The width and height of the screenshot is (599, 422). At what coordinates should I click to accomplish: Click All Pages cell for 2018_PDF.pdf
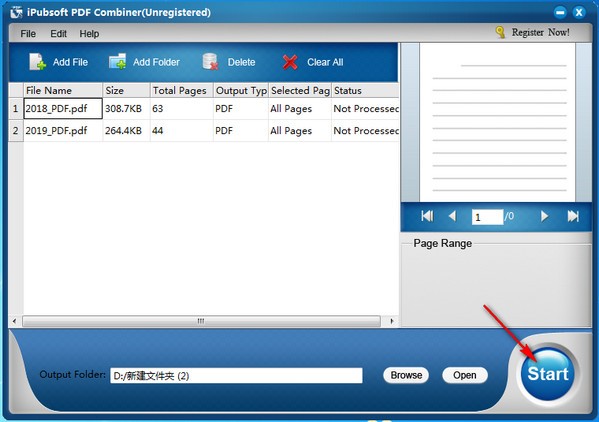300,108
